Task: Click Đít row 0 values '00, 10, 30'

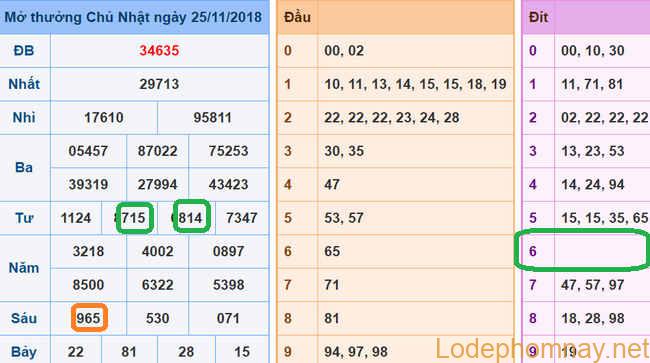Action: [x=593, y=51]
